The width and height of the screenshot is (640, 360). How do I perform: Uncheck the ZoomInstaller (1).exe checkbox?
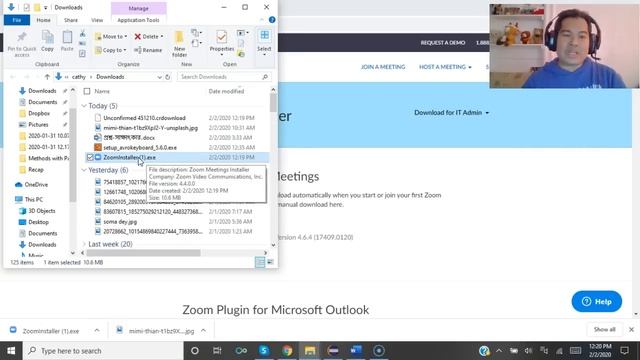90,157
